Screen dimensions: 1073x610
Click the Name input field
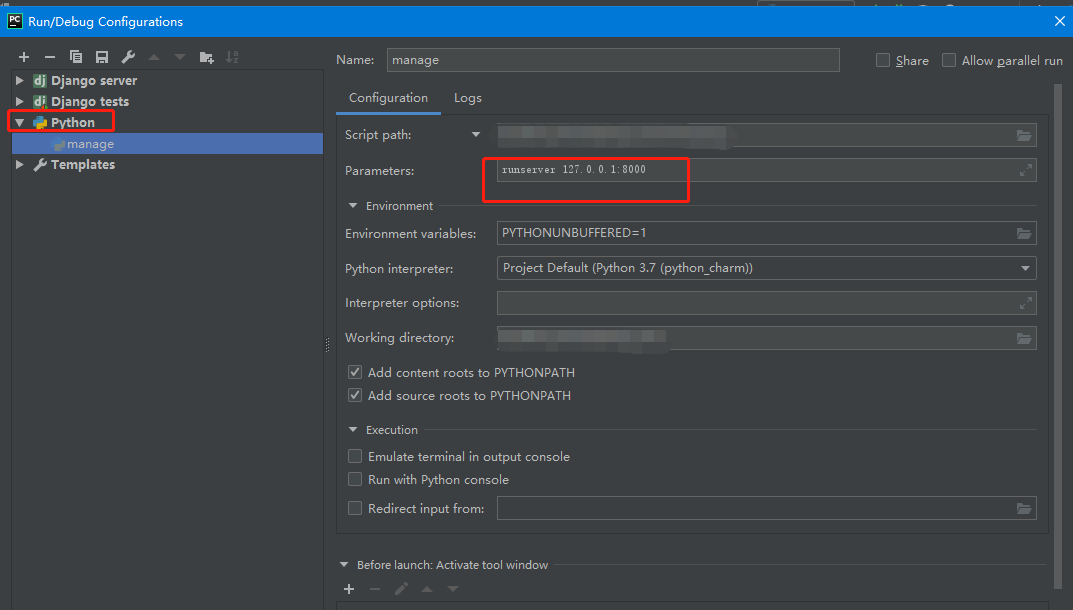coord(613,60)
